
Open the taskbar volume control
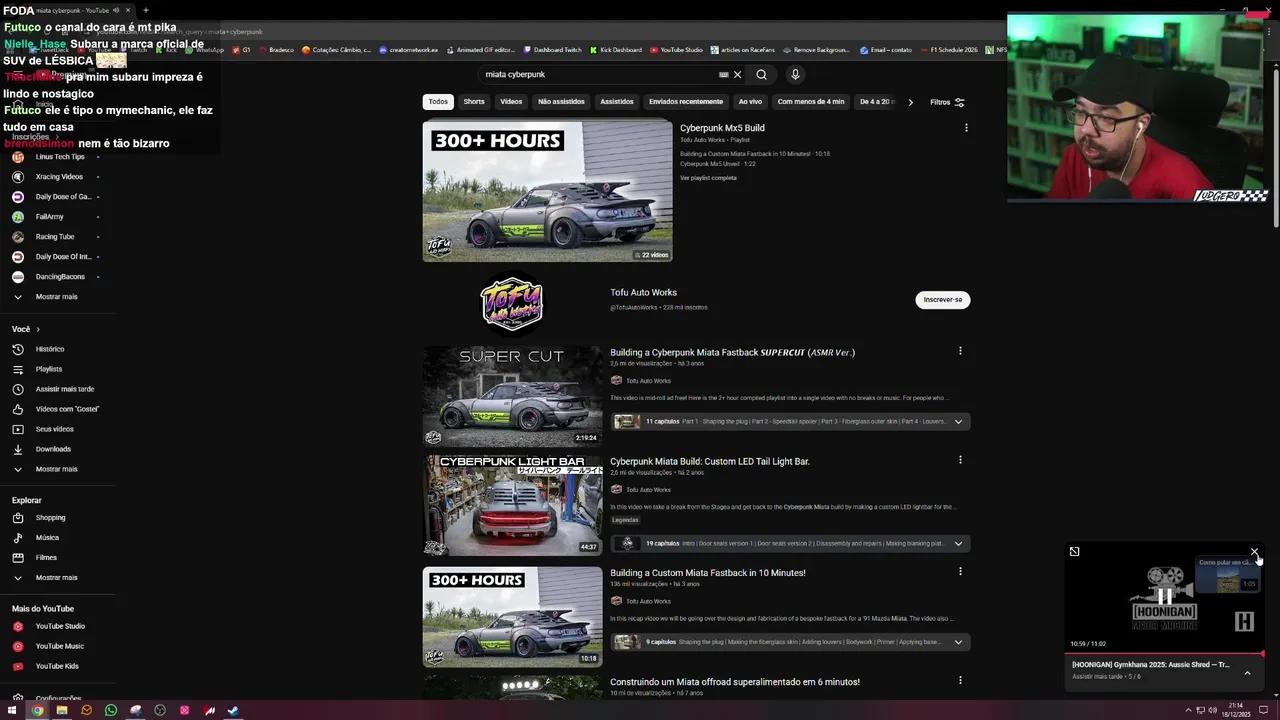pos(1212,710)
